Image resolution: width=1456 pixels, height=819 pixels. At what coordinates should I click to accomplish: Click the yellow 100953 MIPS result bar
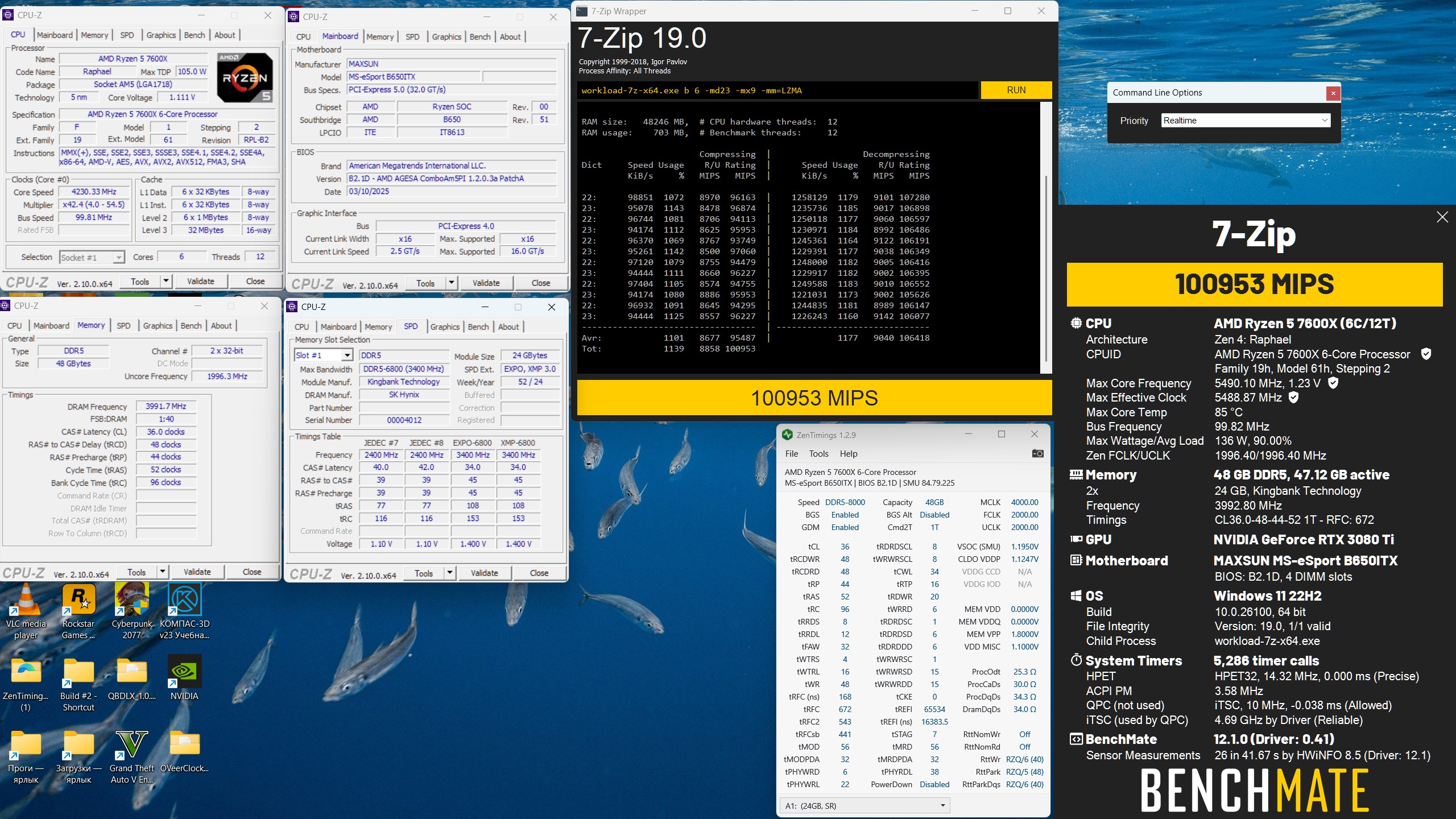(x=814, y=398)
